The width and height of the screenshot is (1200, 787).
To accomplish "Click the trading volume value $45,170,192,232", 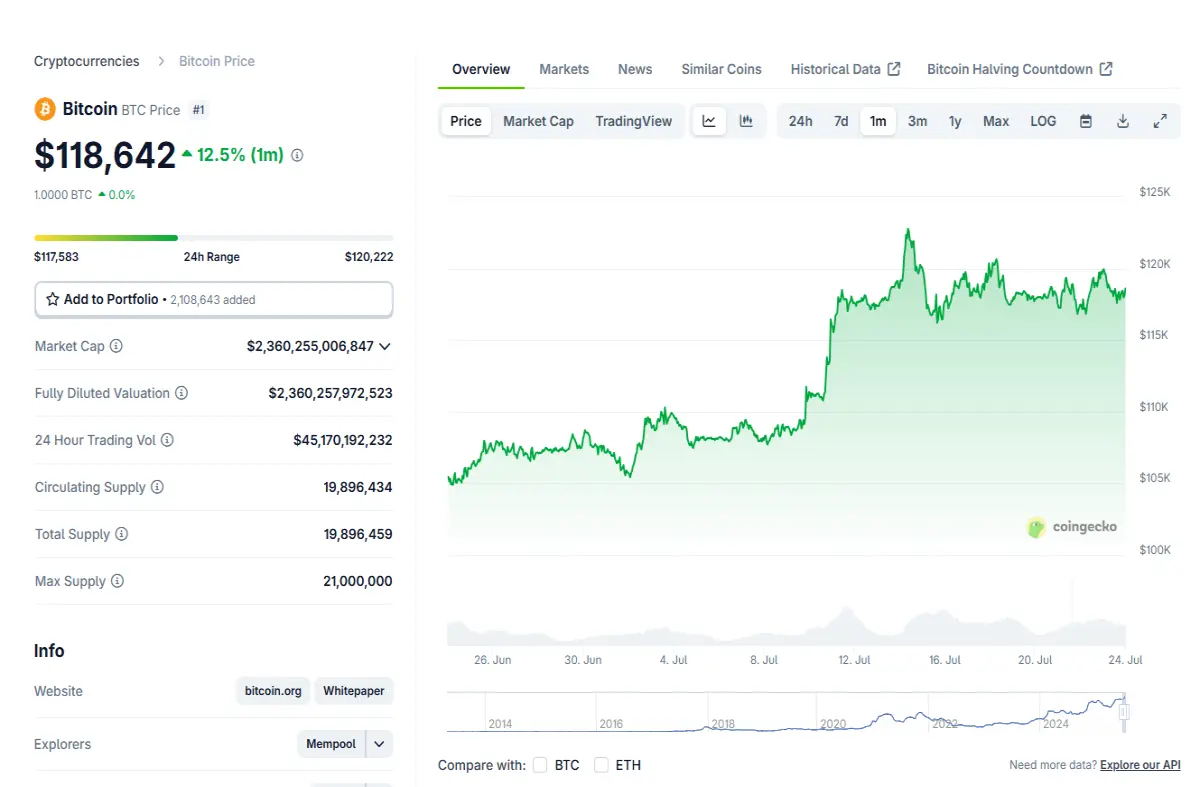I will [343, 440].
